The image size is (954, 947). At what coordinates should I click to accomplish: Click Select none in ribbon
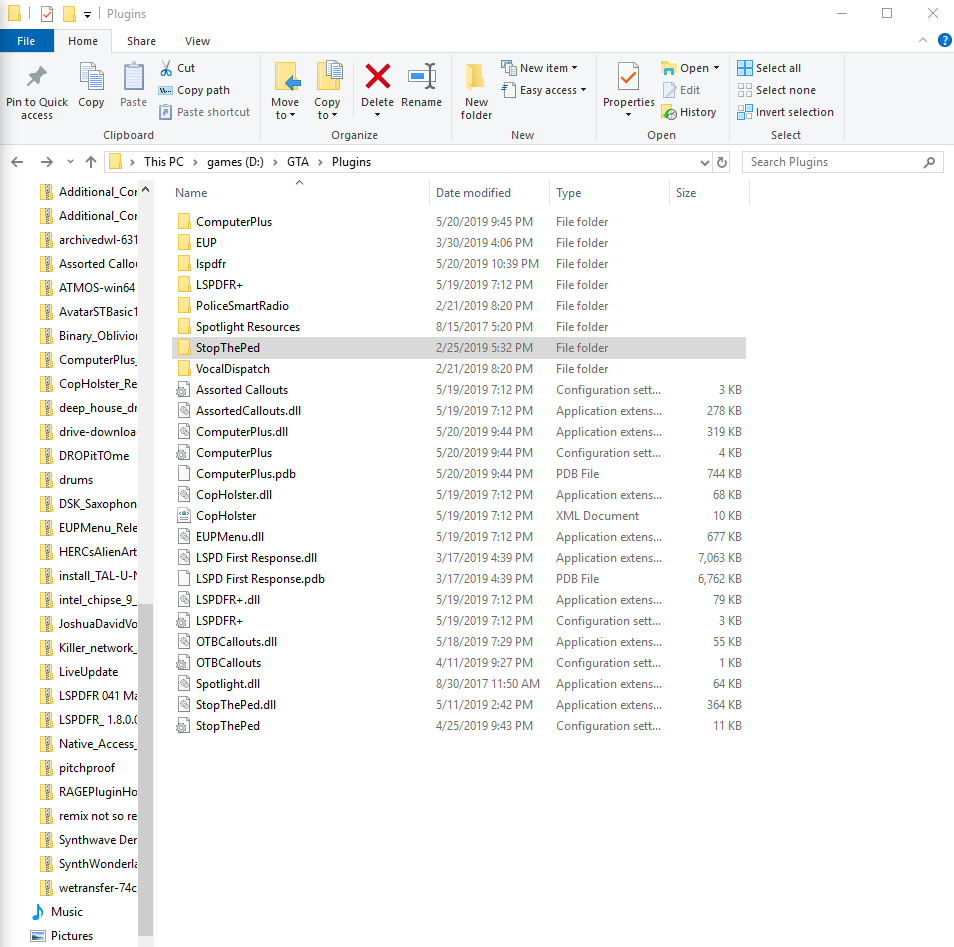[776, 90]
